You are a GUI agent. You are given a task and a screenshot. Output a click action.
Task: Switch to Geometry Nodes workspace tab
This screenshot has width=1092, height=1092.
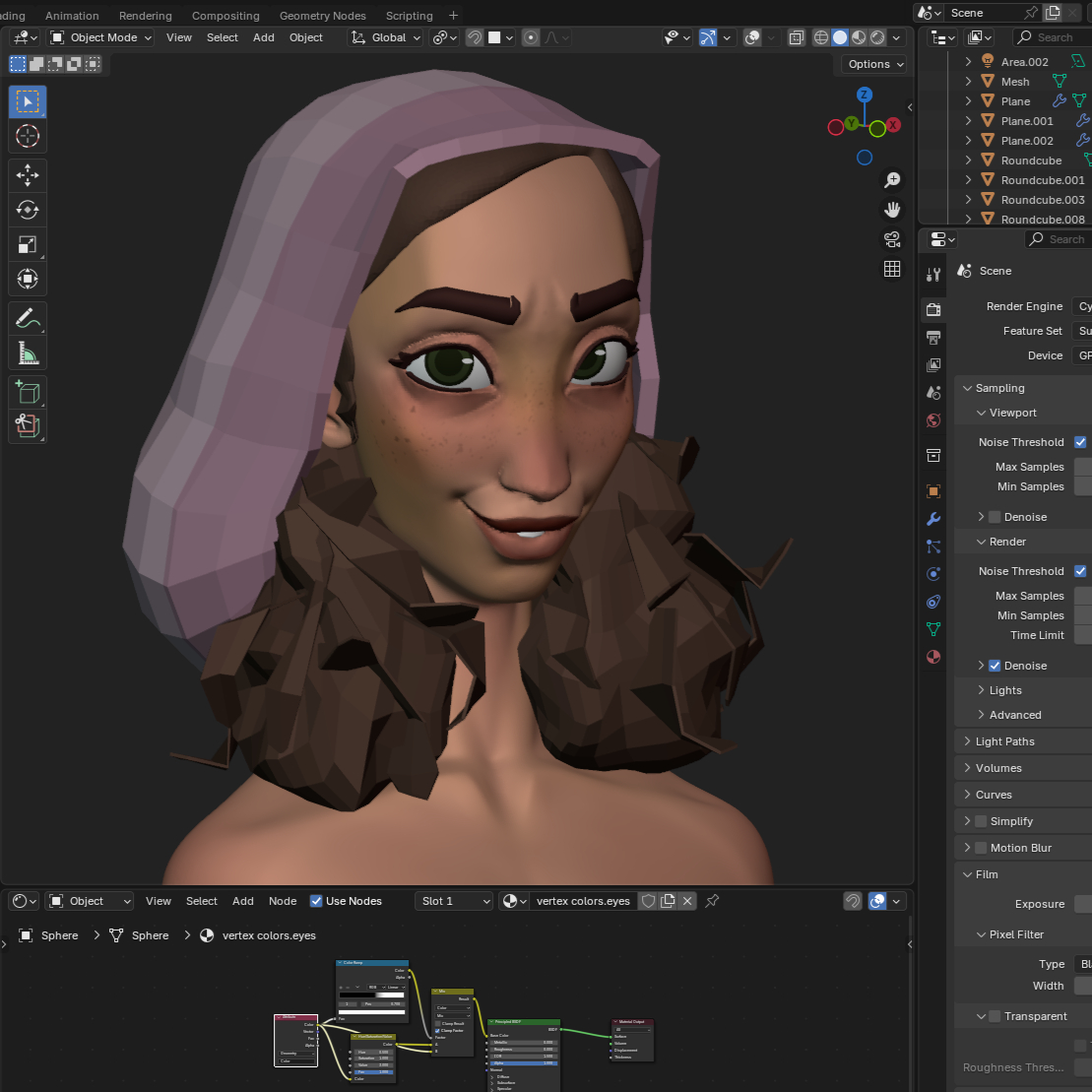point(322,16)
